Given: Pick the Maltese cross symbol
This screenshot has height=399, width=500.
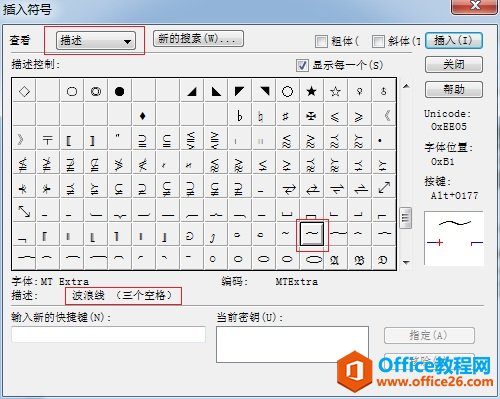Looking at the screenshot, I should (x=311, y=116).
